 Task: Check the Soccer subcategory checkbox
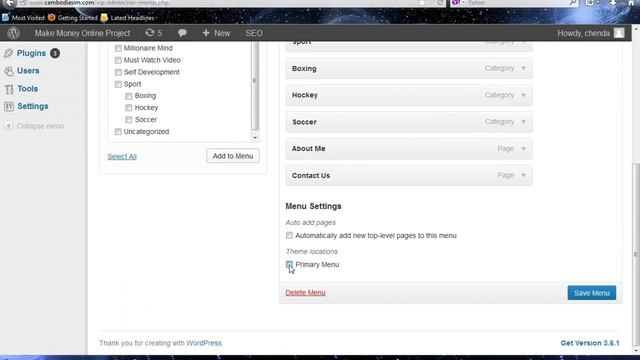coord(129,120)
